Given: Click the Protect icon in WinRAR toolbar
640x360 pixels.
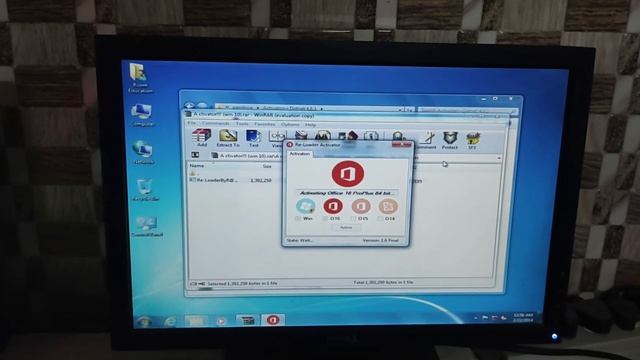Looking at the screenshot, I should coord(450,140).
